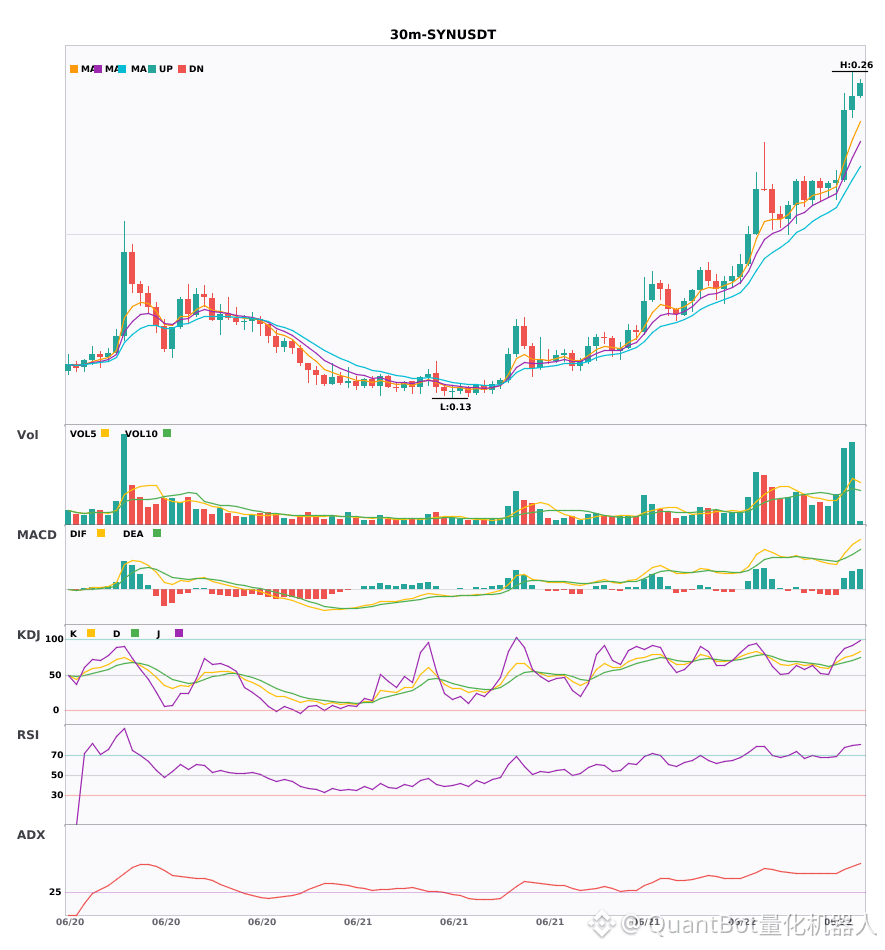The width and height of the screenshot is (885, 950).
Task: Click the yellow DIF legend swatch
Action: (x=101, y=533)
